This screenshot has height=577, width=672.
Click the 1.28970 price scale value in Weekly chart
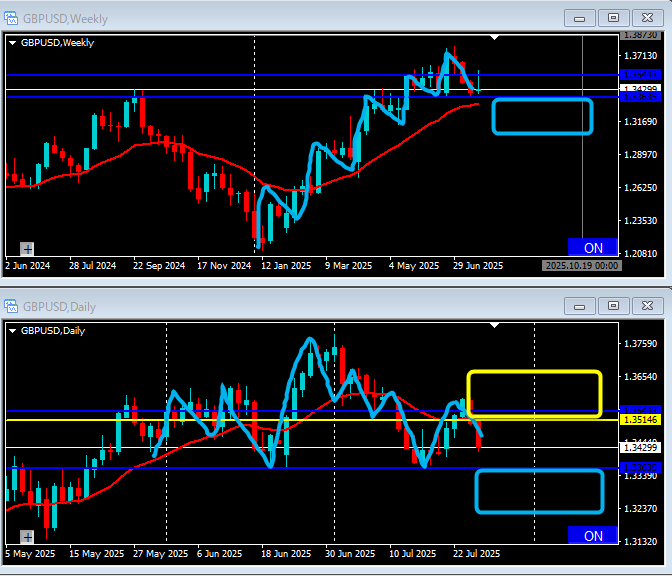pos(640,155)
